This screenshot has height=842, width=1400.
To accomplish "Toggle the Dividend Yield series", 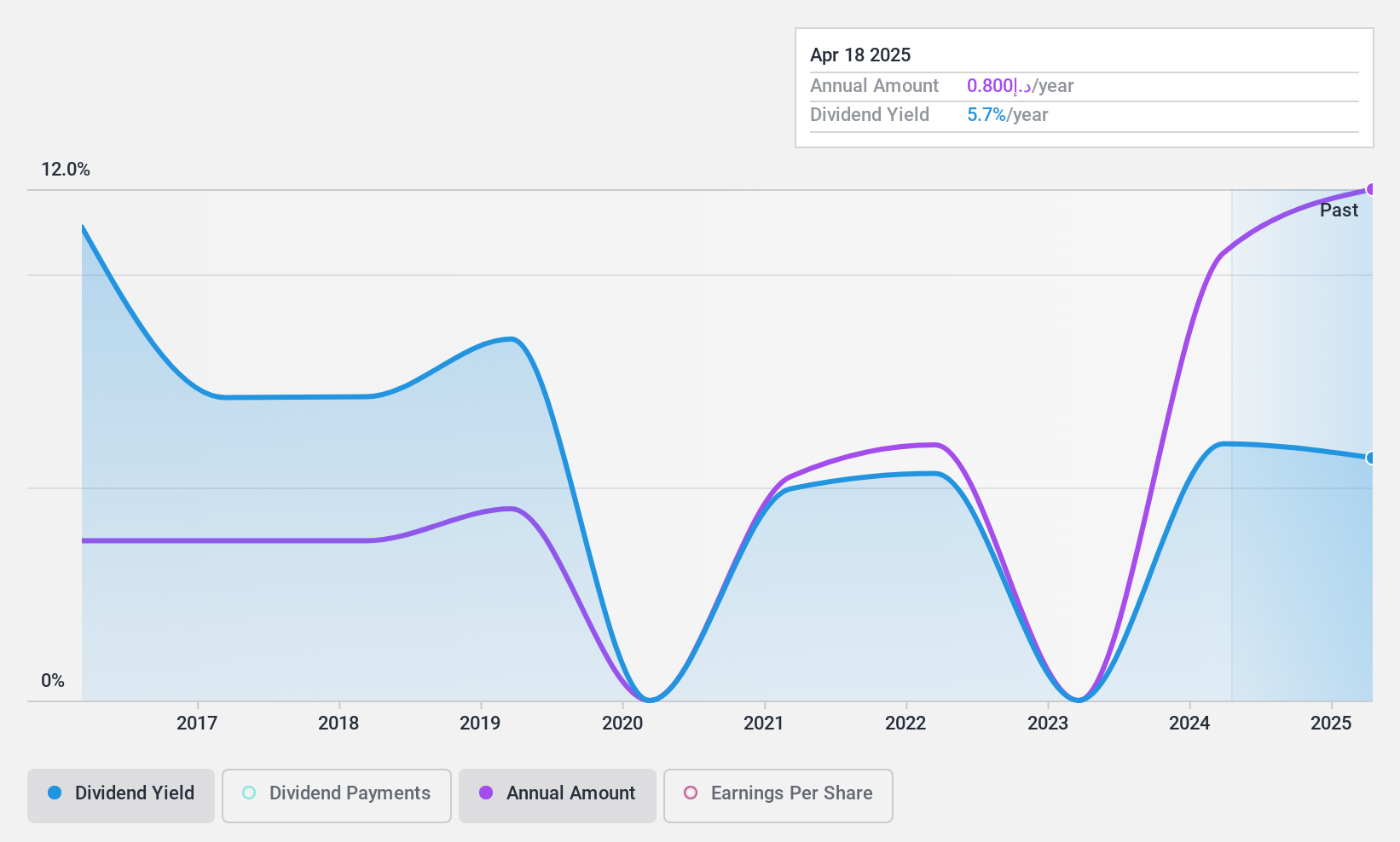I will click(x=121, y=796).
